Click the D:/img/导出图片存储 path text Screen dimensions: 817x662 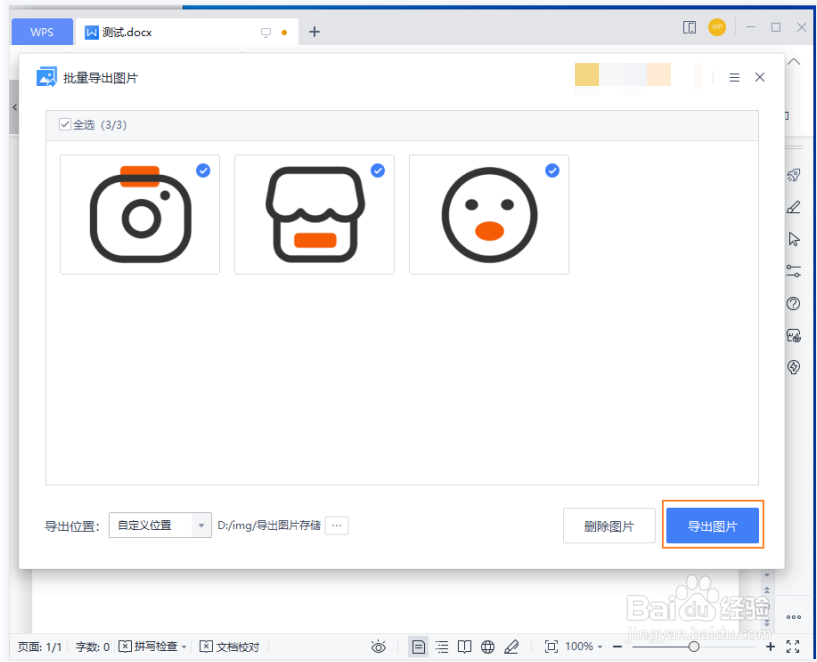click(x=269, y=525)
